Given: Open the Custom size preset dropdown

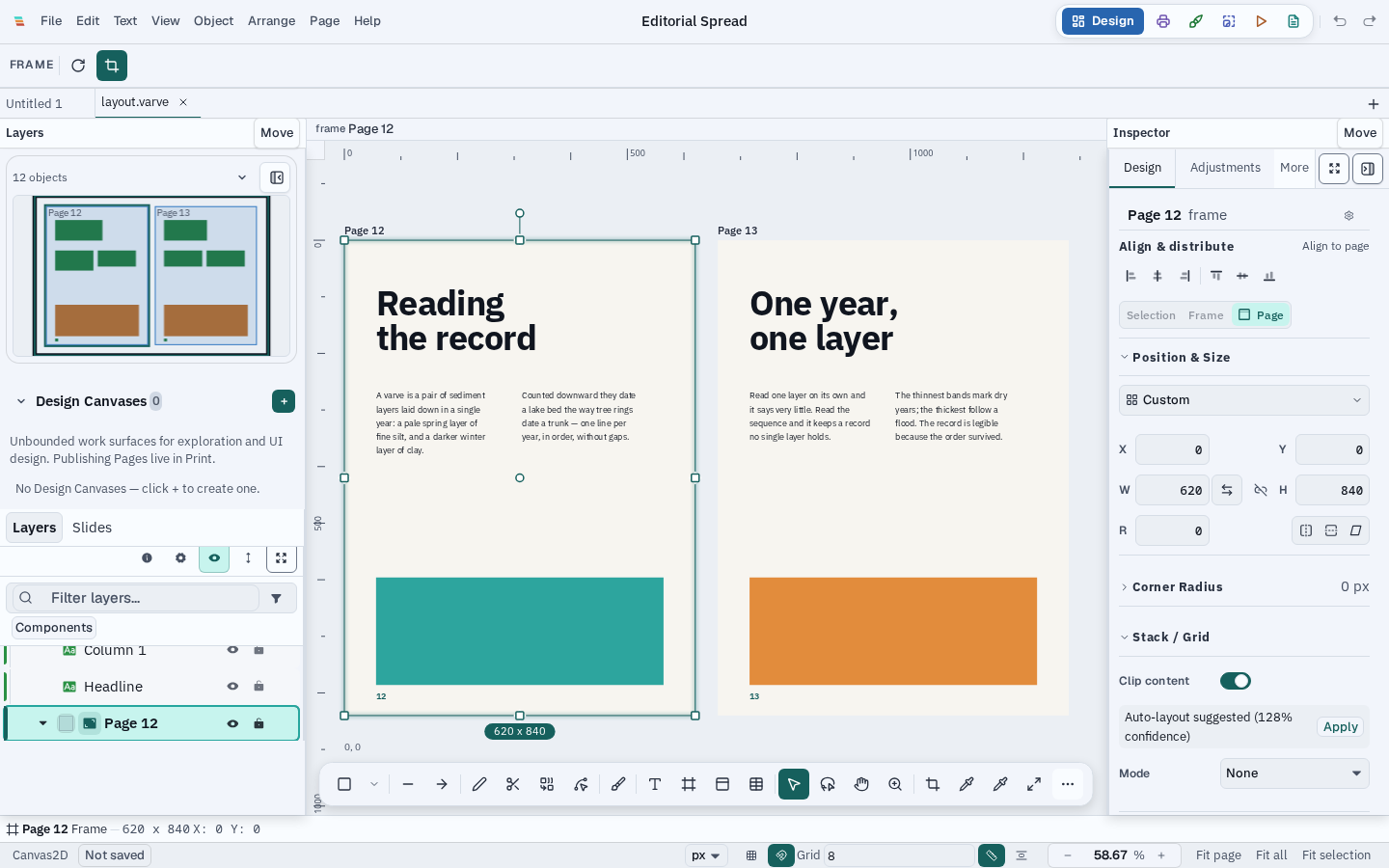Looking at the screenshot, I should (1244, 400).
